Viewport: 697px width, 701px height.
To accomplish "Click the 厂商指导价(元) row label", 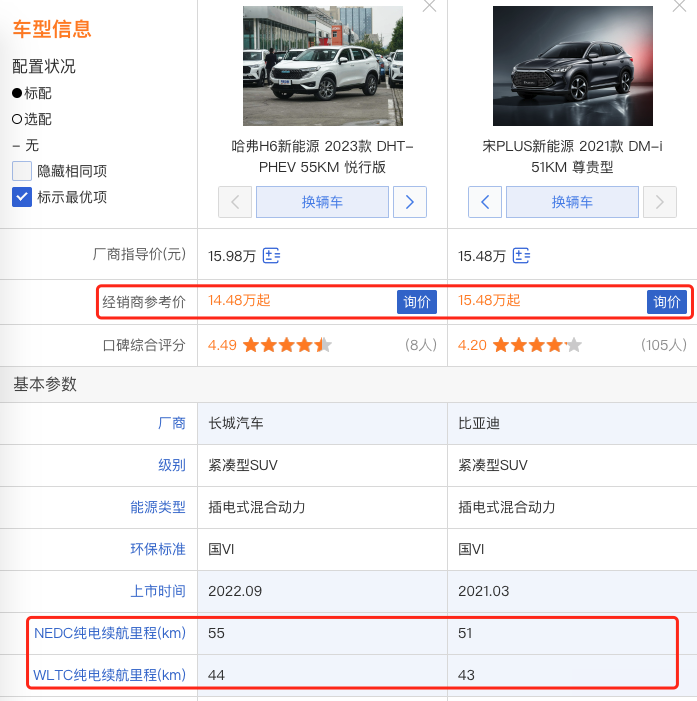I will pos(139,254).
